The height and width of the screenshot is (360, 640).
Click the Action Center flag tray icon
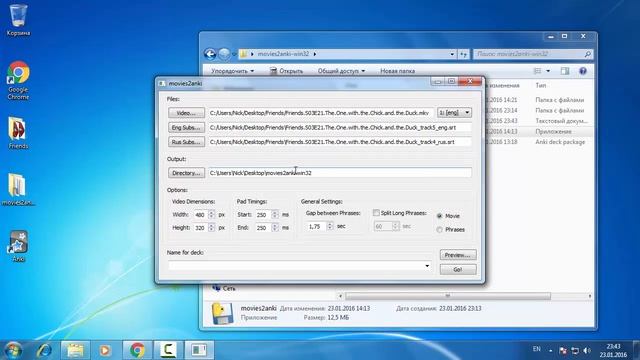pos(563,350)
